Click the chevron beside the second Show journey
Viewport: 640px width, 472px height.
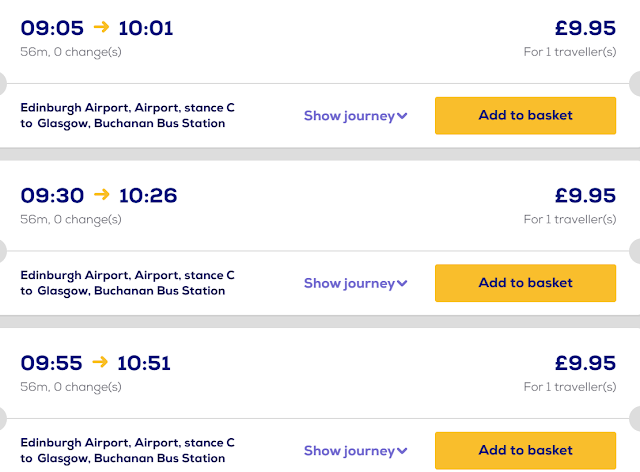[x=402, y=283]
